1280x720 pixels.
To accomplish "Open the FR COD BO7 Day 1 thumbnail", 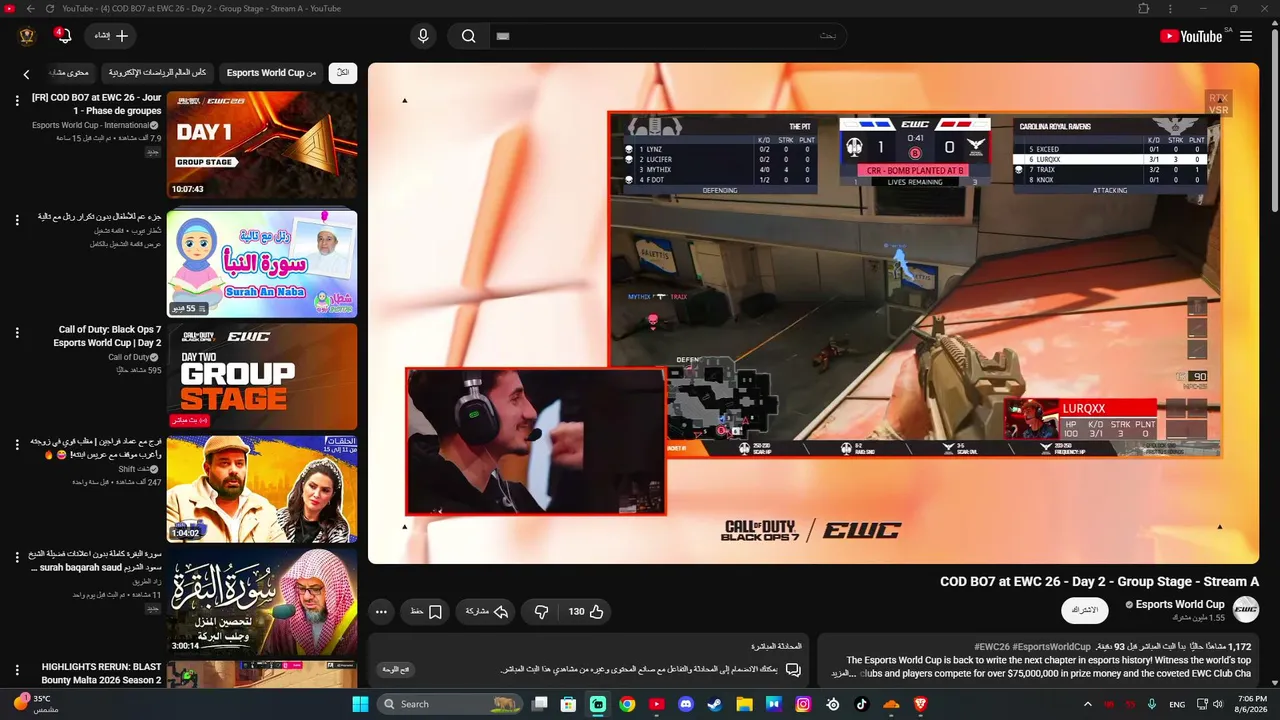I will (x=262, y=146).
